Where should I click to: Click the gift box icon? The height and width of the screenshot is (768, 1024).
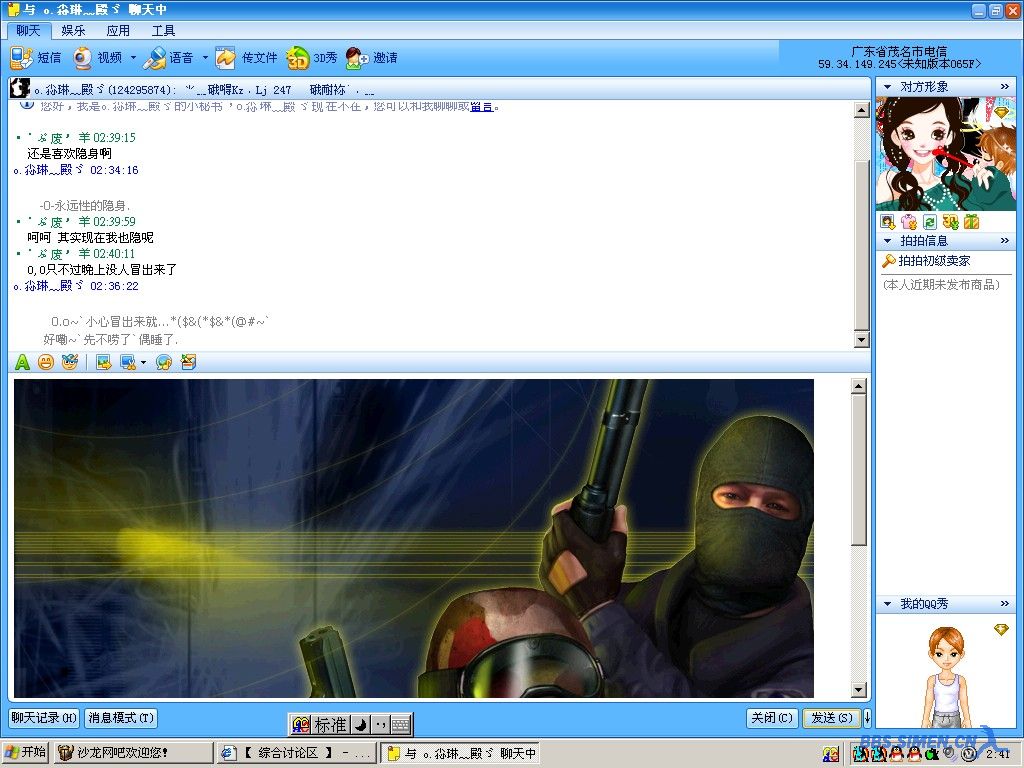(972, 222)
